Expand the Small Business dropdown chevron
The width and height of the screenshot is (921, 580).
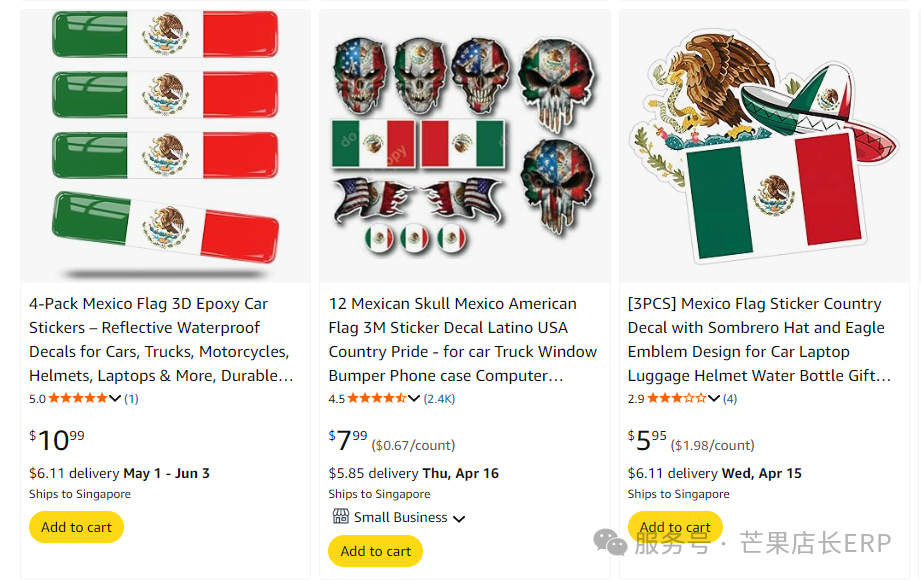coord(459,519)
